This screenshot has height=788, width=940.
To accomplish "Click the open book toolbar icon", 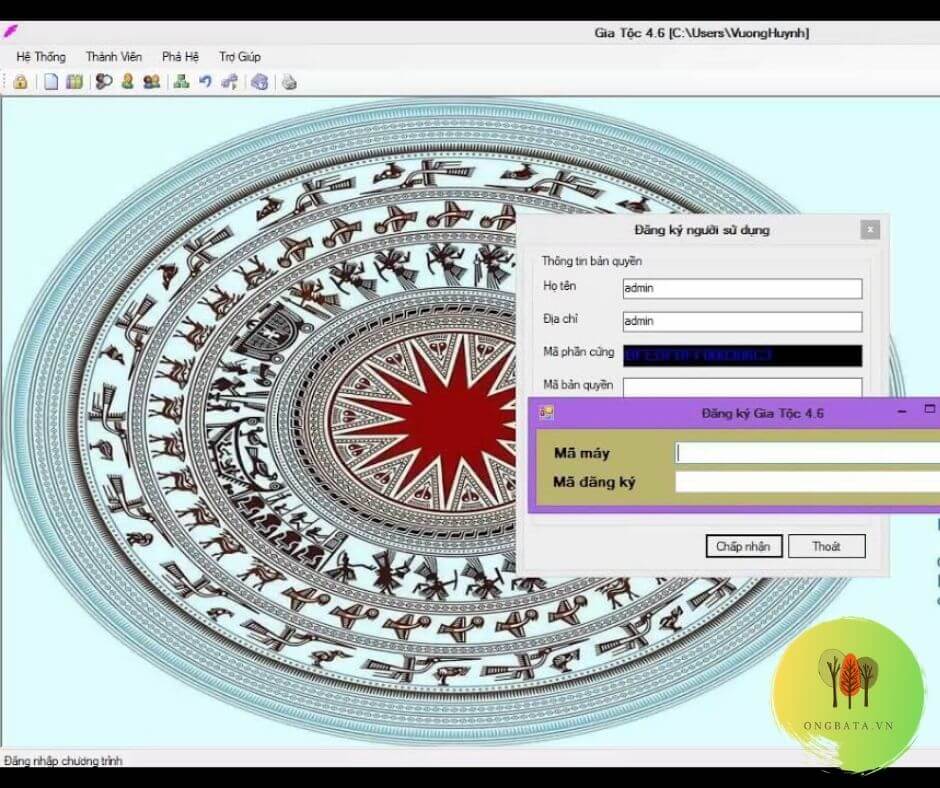I will (x=74, y=82).
